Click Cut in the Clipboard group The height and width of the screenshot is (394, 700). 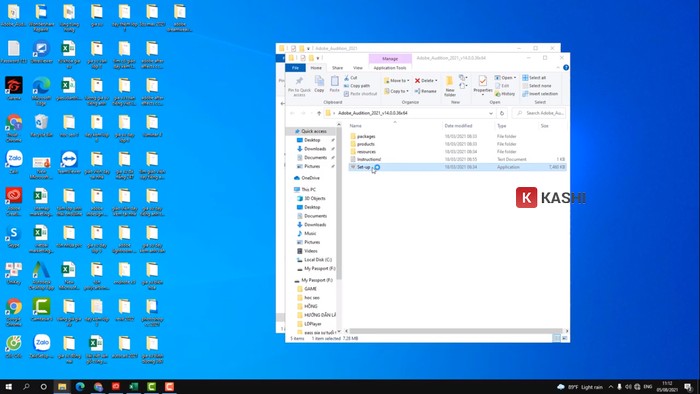pyautogui.click(x=350, y=78)
